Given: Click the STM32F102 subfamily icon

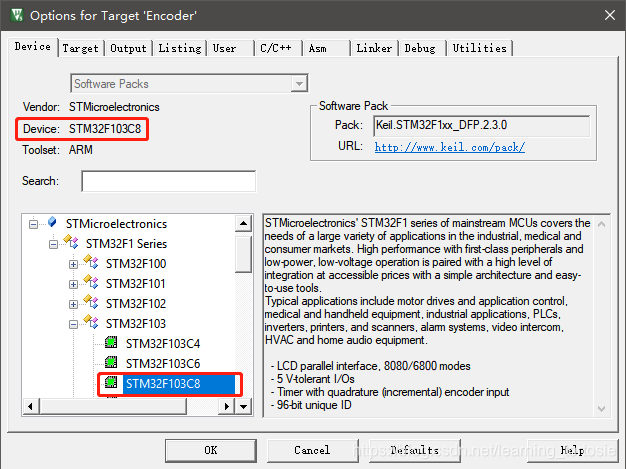Looking at the screenshot, I should click(91, 301).
